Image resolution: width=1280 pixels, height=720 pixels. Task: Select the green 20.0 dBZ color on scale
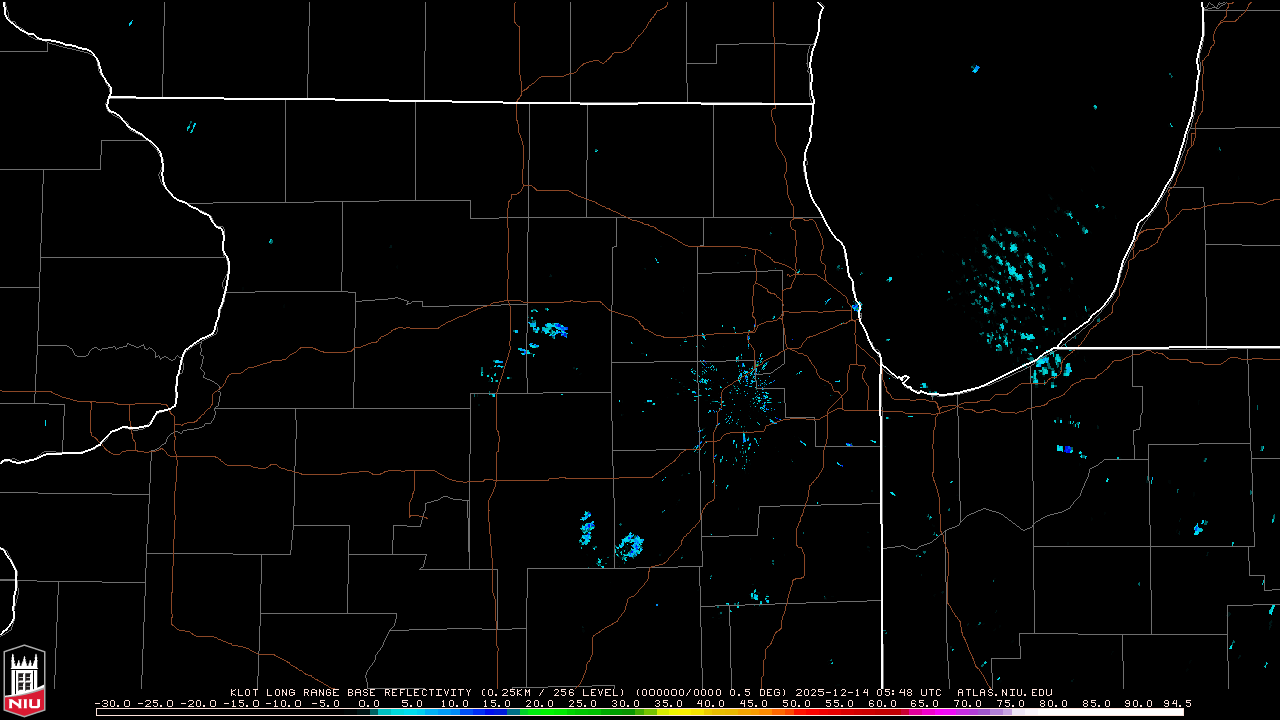coord(540,711)
